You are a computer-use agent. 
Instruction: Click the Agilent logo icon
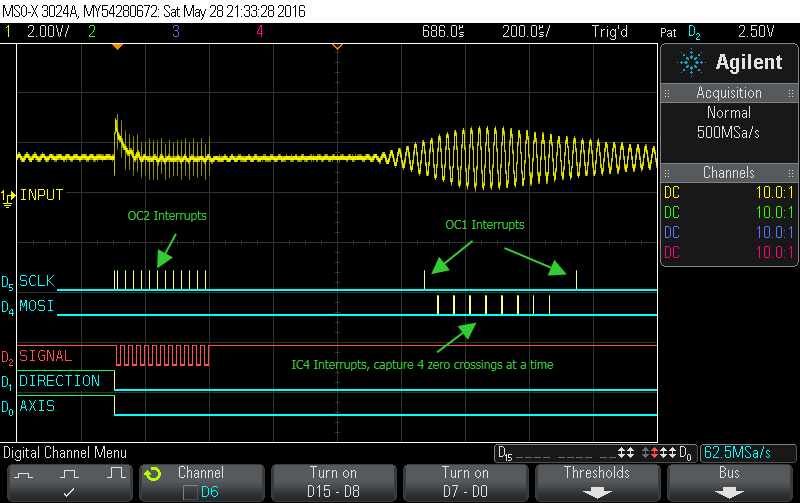[x=692, y=62]
